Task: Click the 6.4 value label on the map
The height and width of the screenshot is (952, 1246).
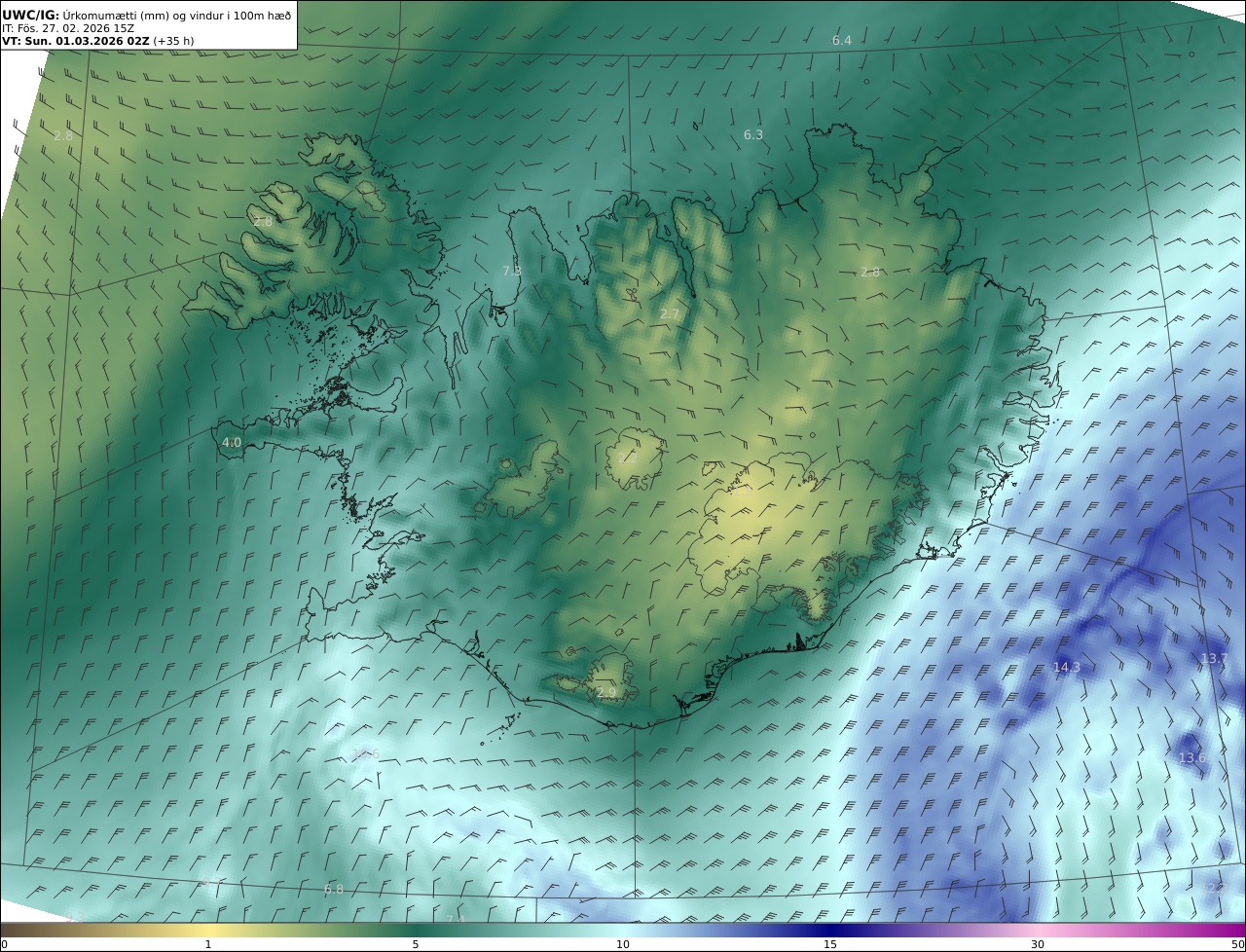Action: [842, 41]
